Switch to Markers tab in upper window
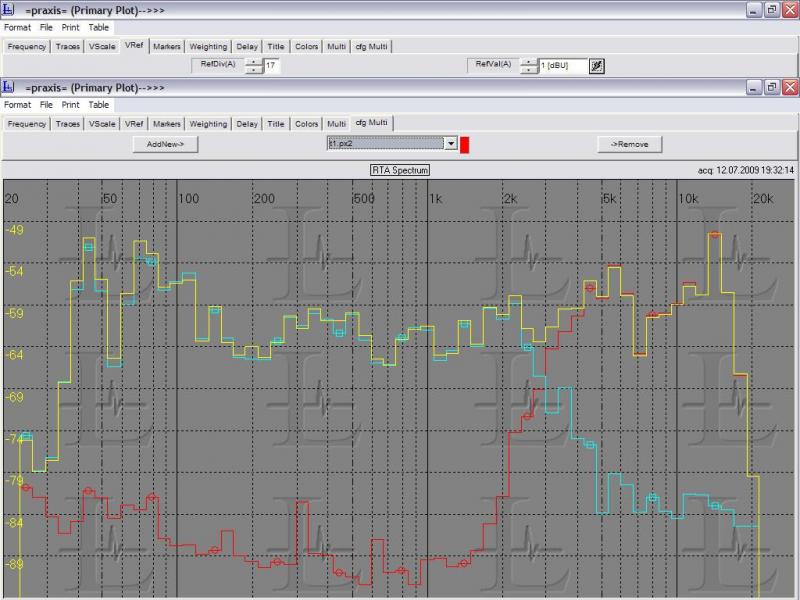Screen dimensions: 800x600 point(167,46)
